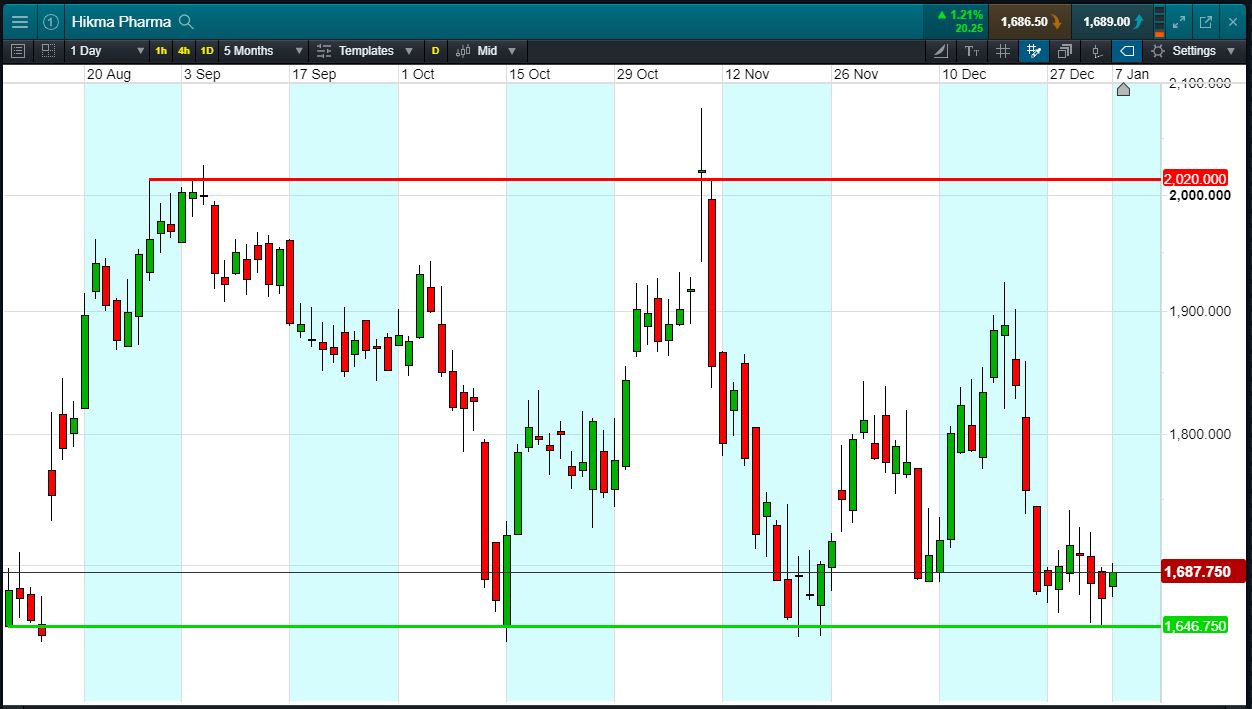Click the yellow D button
The width and height of the screenshot is (1252, 709).
pyautogui.click(x=435, y=51)
